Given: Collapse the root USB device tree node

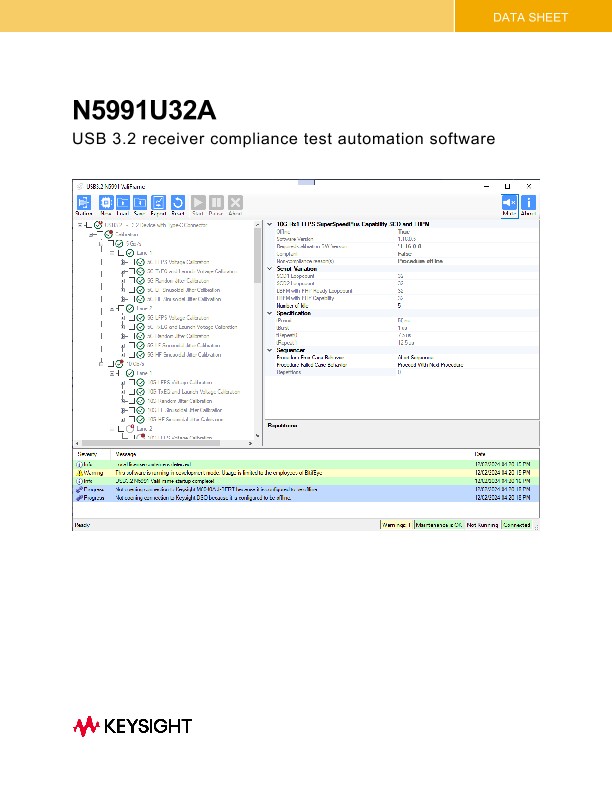Looking at the screenshot, I should 80,225.
